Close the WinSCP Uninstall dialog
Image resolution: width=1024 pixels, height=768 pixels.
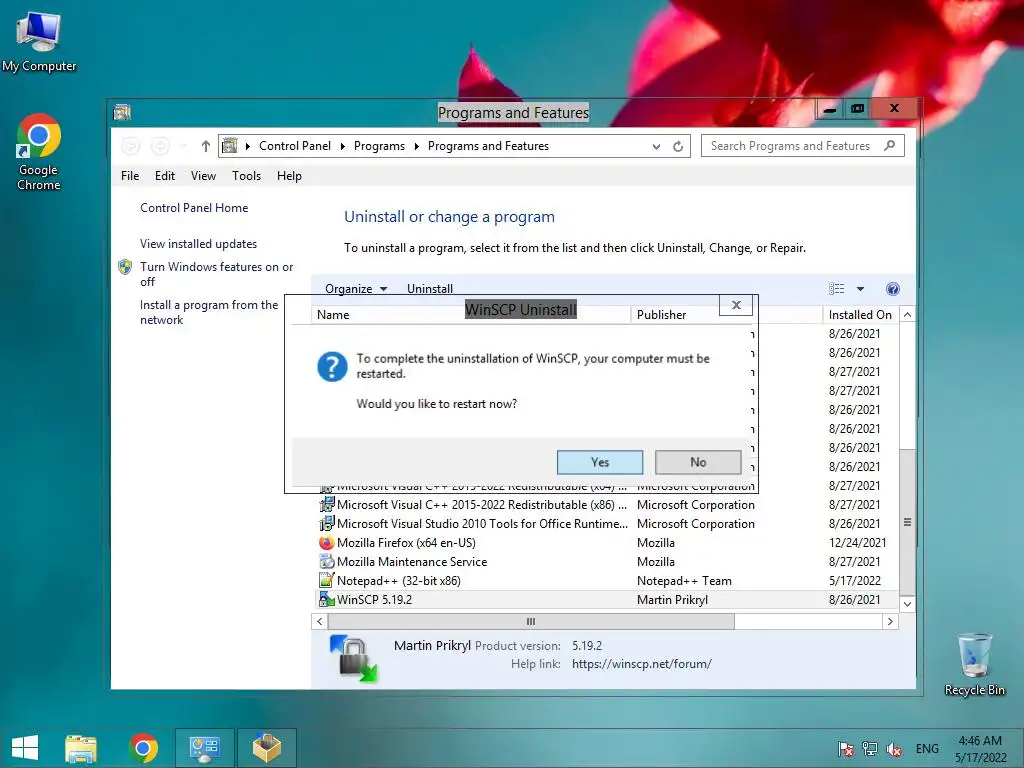tap(736, 305)
